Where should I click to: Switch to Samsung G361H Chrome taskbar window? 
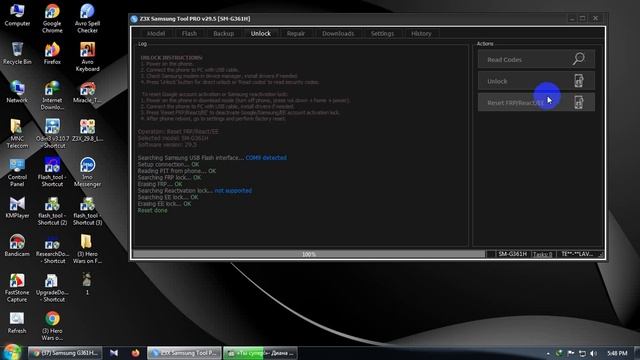[x=65, y=353]
